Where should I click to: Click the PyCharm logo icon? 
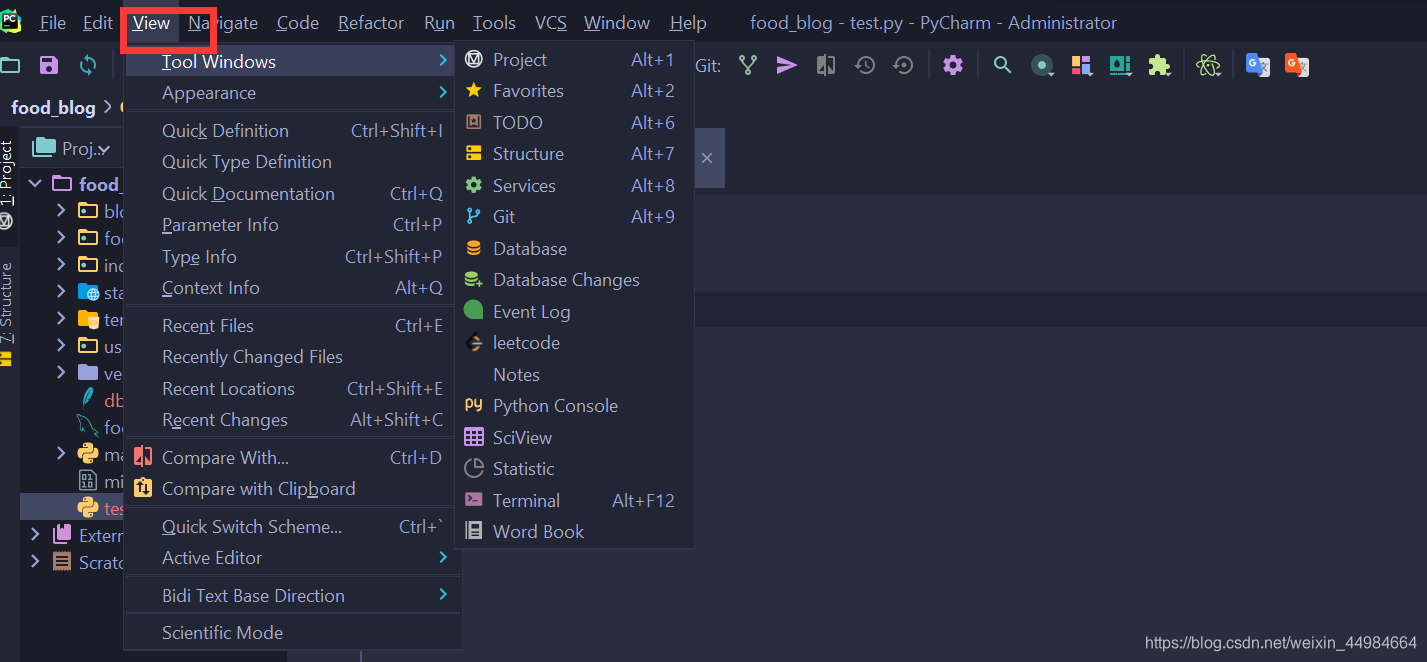(11, 20)
